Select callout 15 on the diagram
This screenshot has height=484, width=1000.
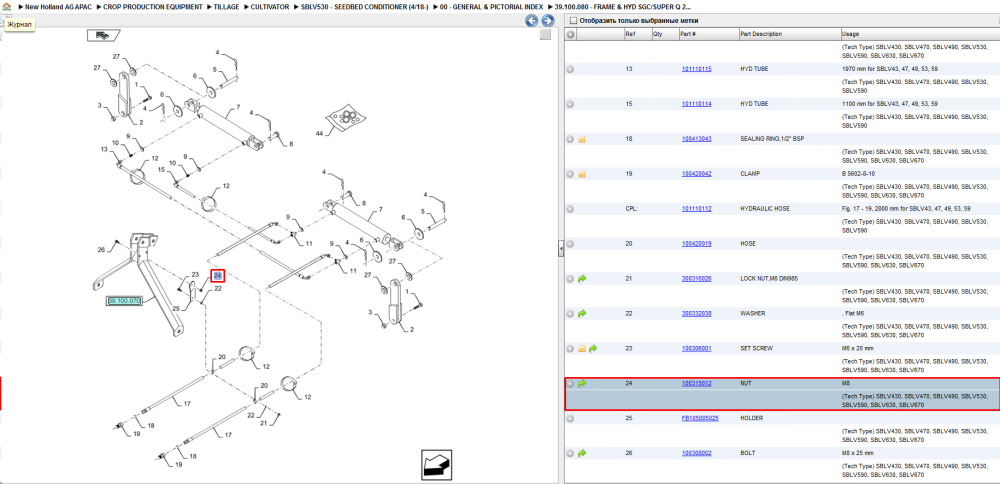point(162,170)
